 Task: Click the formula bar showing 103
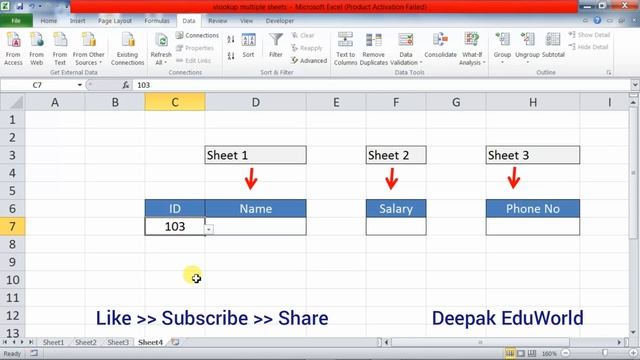point(382,85)
